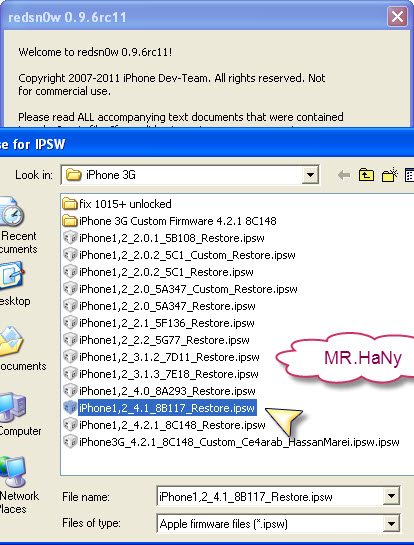This screenshot has width=414, height=545.
Task: Select file name iPhone1,2_3.1.3_7E18_Restore.ipsw
Action: (169, 374)
